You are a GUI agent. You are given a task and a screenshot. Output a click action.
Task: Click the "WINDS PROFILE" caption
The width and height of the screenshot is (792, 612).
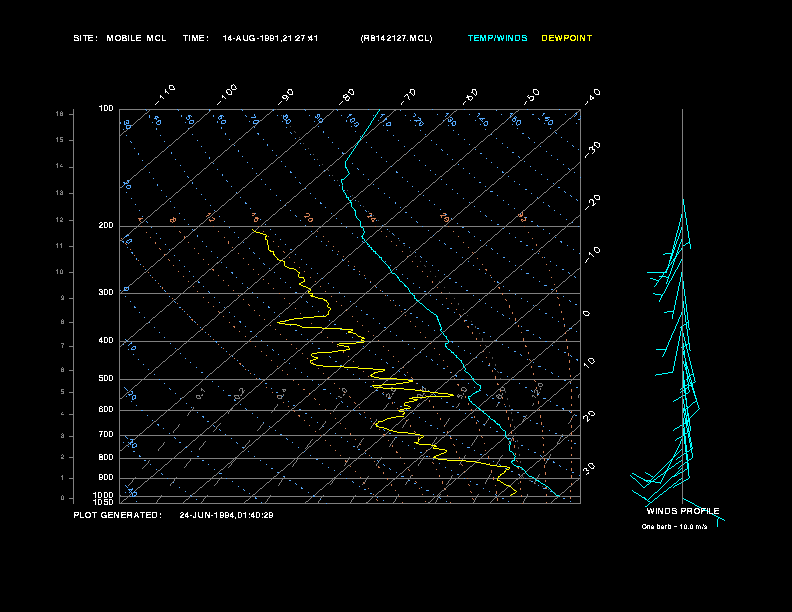(683, 511)
